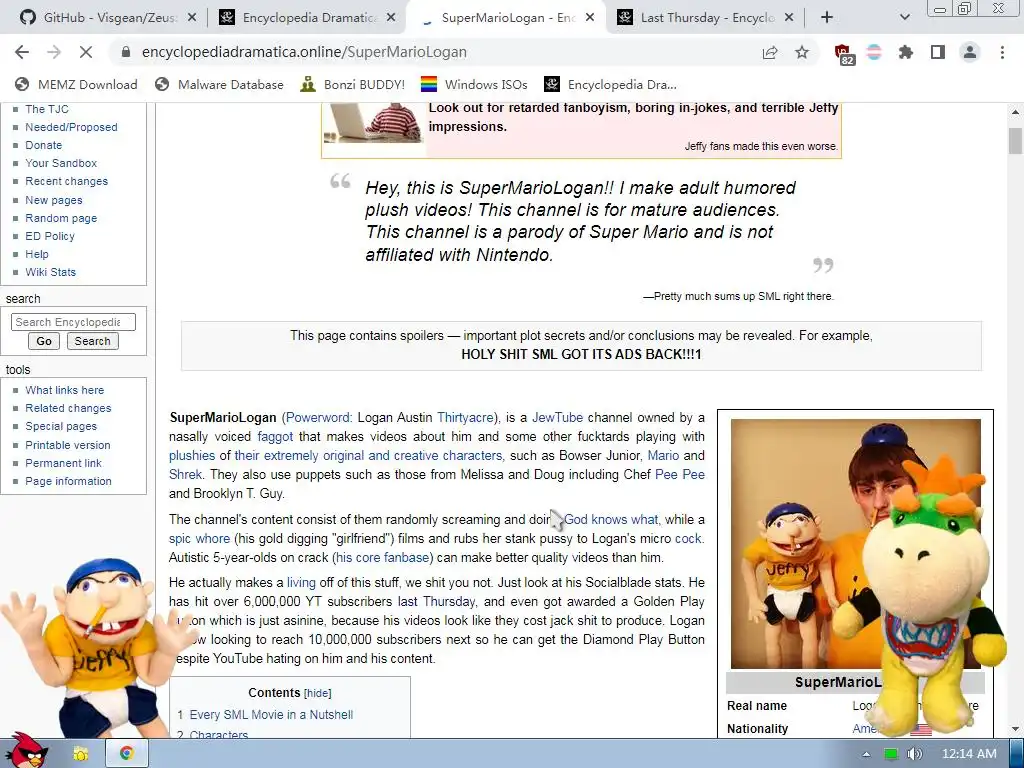This screenshot has height=768, width=1024.
Task: Stop loading the page
Action: pos(86,52)
